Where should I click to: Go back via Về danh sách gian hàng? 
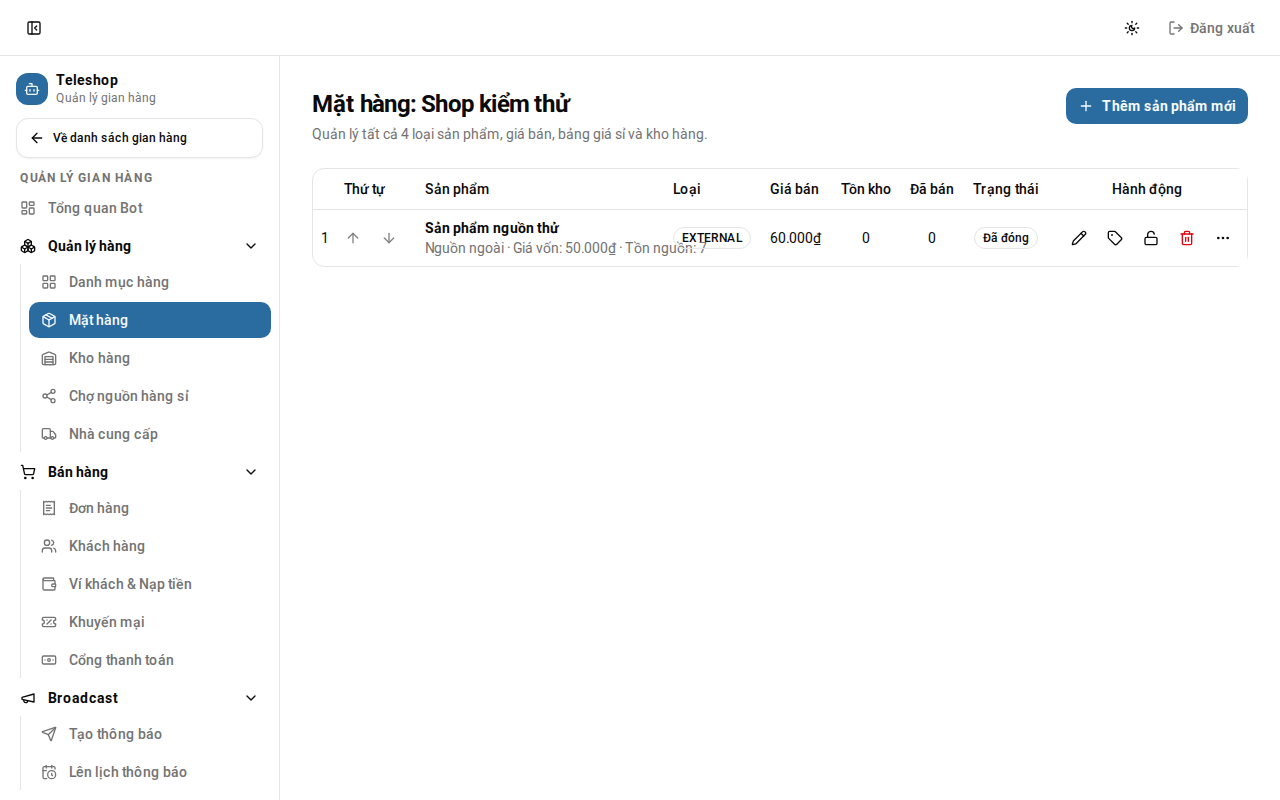pyautogui.click(x=139, y=138)
